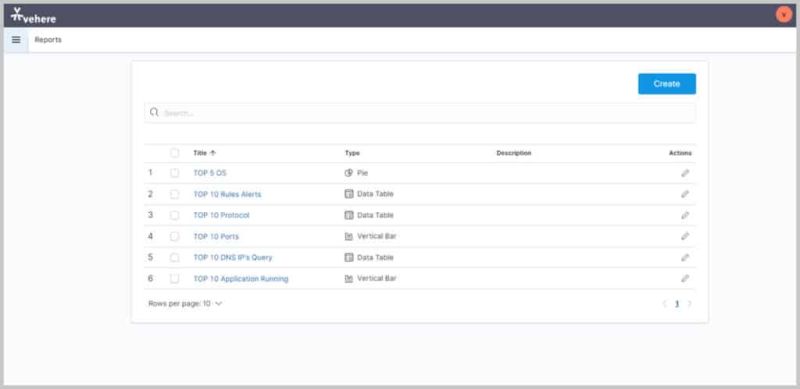Open the TOP 10 Rules Alerts link
The image size is (800, 389).
(227, 194)
